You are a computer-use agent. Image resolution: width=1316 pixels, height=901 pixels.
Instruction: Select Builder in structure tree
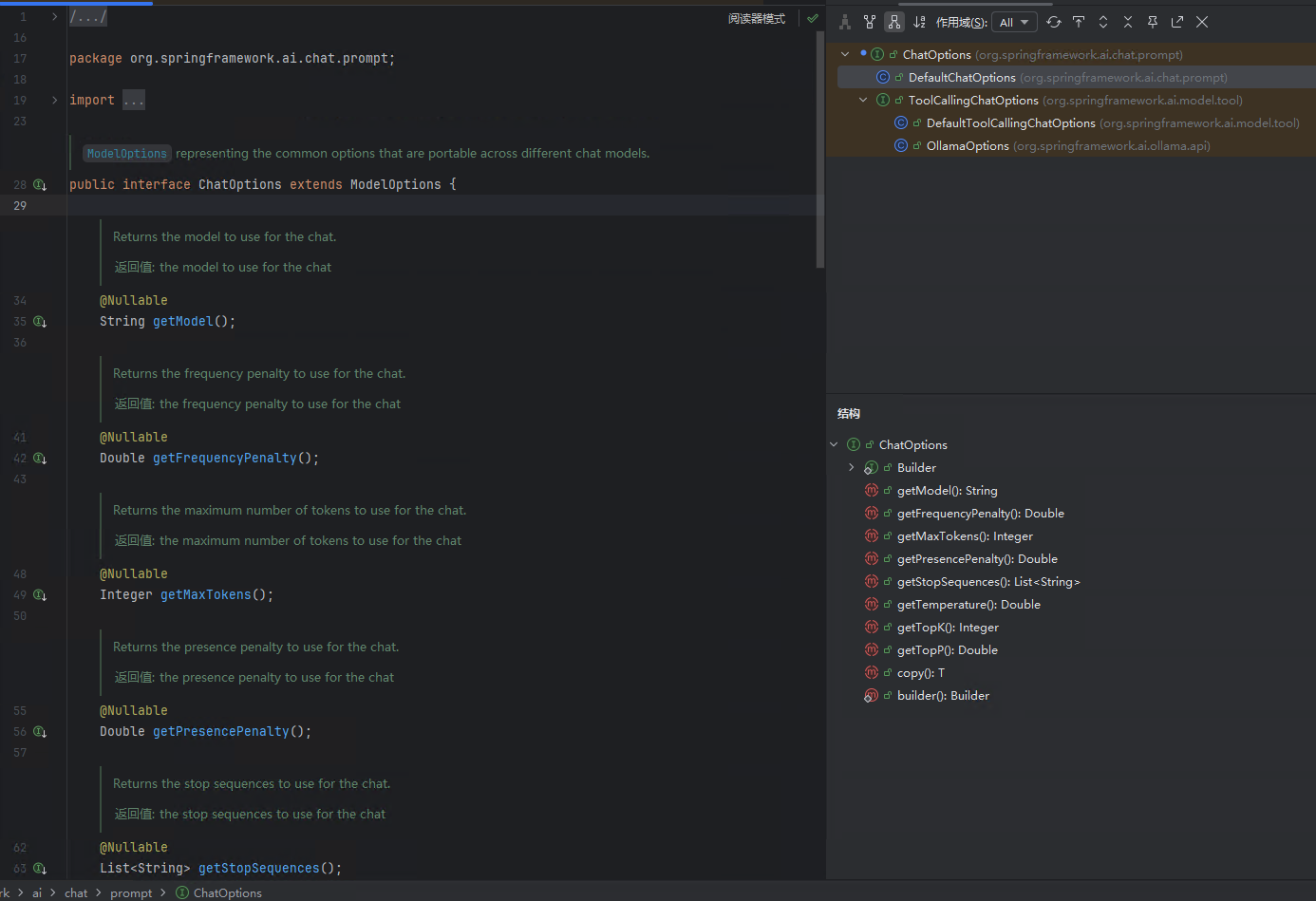pyautogui.click(x=916, y=467)
